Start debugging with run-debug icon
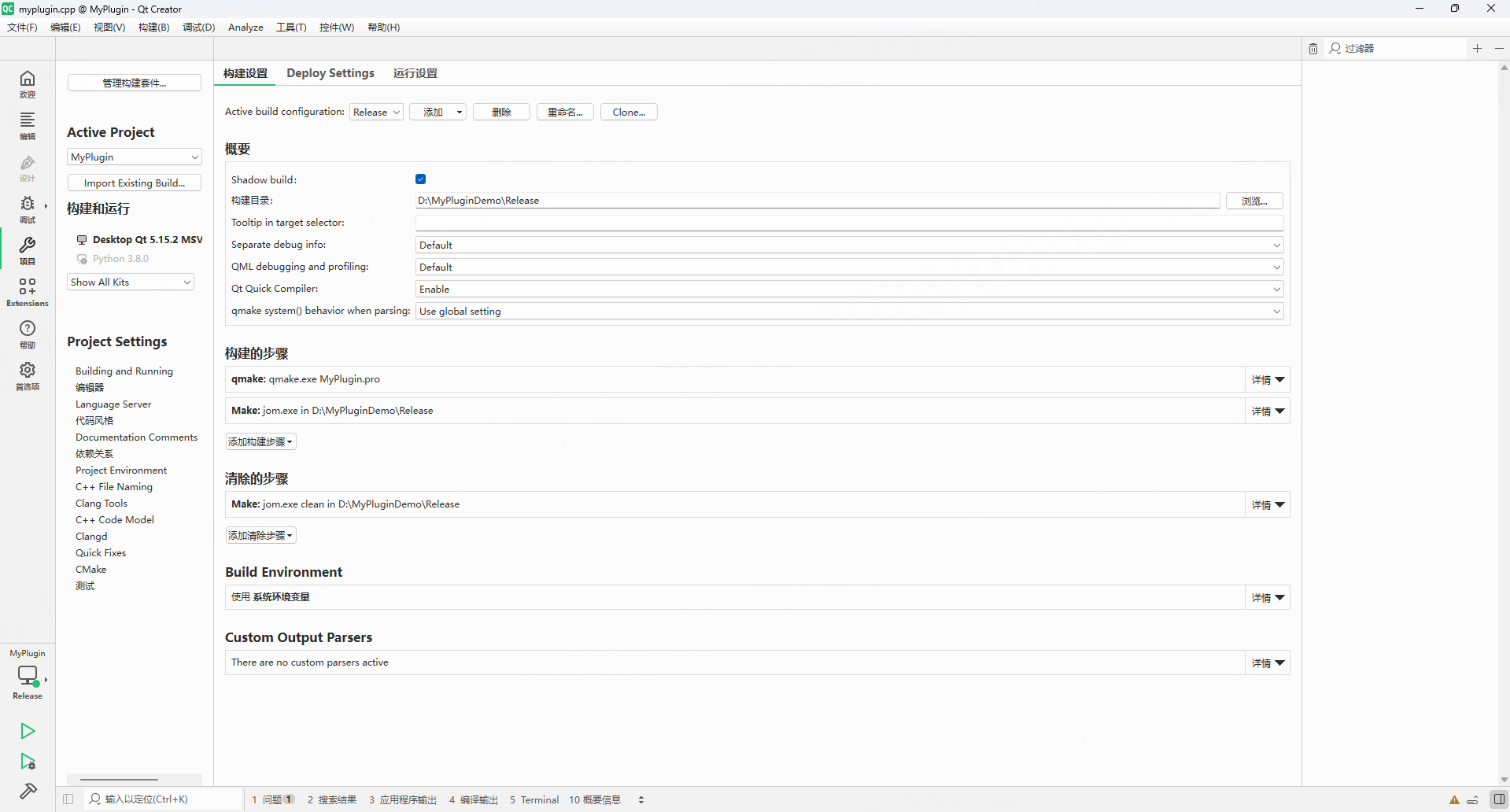 28,761
